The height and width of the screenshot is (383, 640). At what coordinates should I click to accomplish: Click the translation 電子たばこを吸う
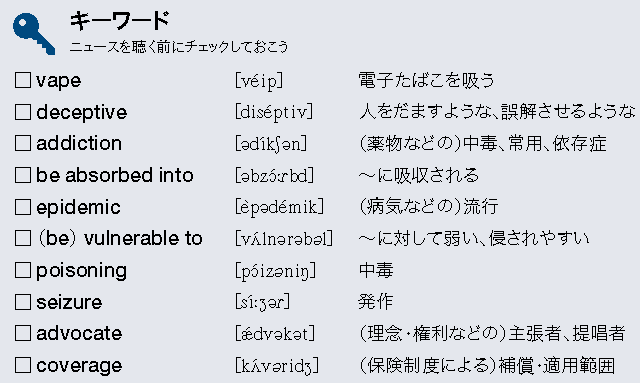(427, 80)
